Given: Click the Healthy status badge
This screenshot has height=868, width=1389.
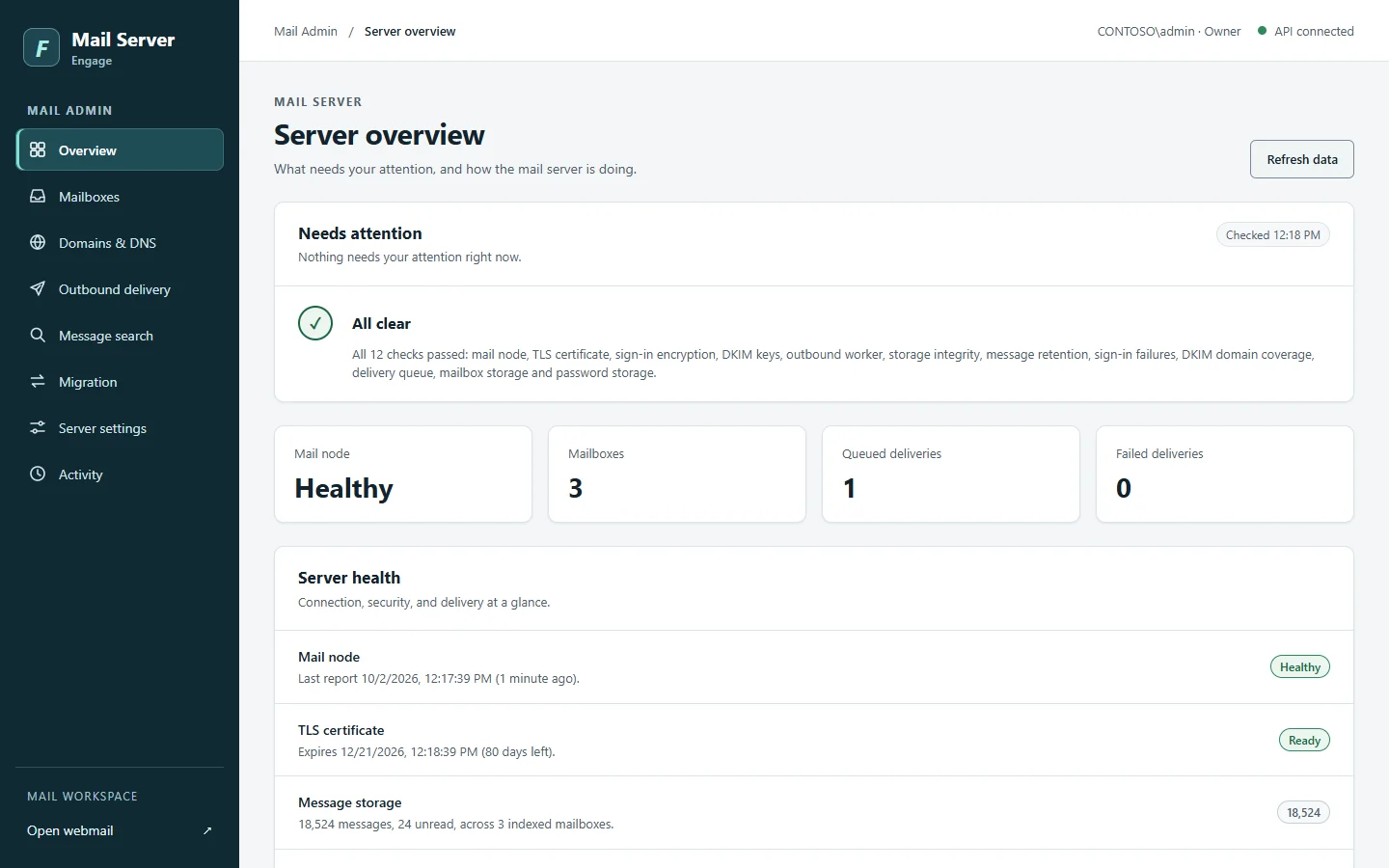Looking at the screenshot, I should point(1299,666).
